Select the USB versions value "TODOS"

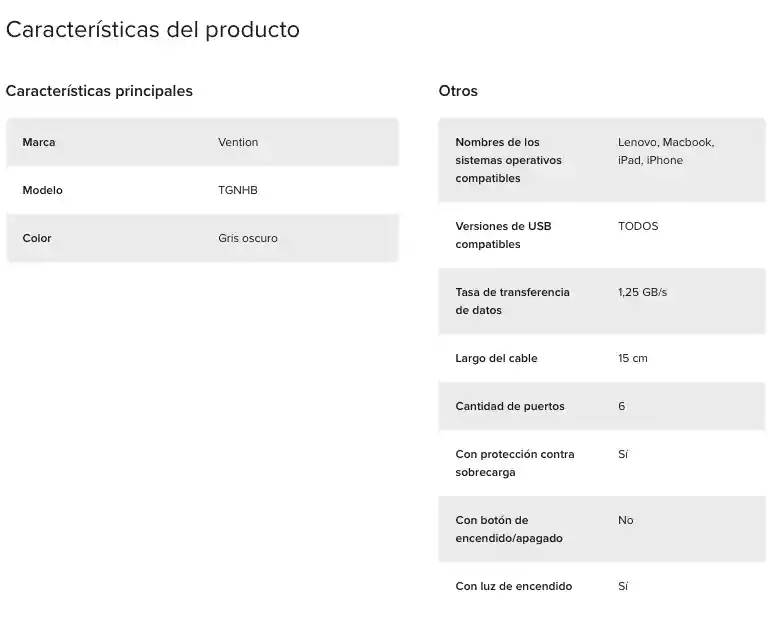638,226
